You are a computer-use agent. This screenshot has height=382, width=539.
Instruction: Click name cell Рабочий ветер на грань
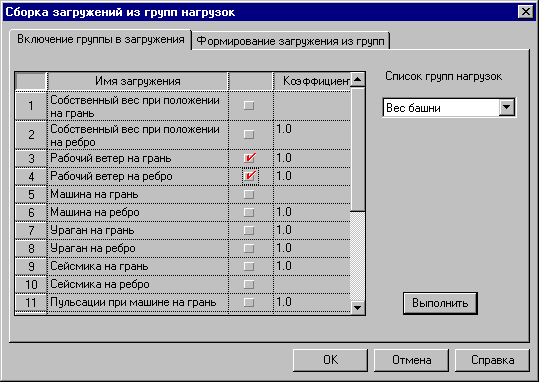point(138,158)
